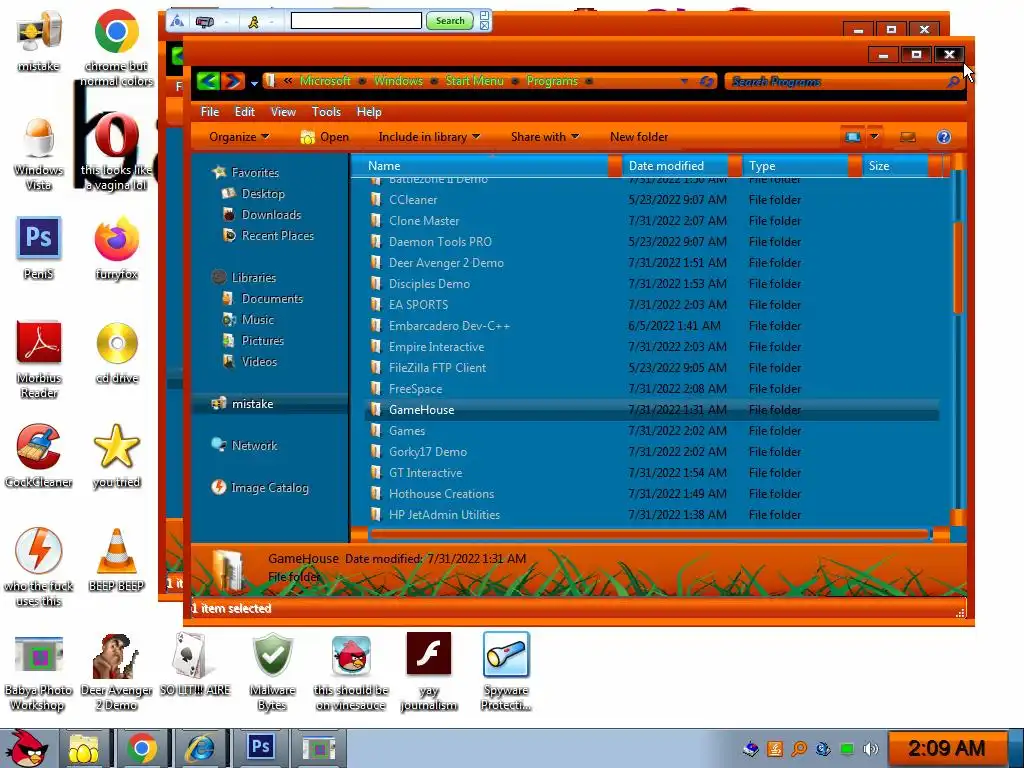
Task: Open the Edit menu
Action: 245,112
